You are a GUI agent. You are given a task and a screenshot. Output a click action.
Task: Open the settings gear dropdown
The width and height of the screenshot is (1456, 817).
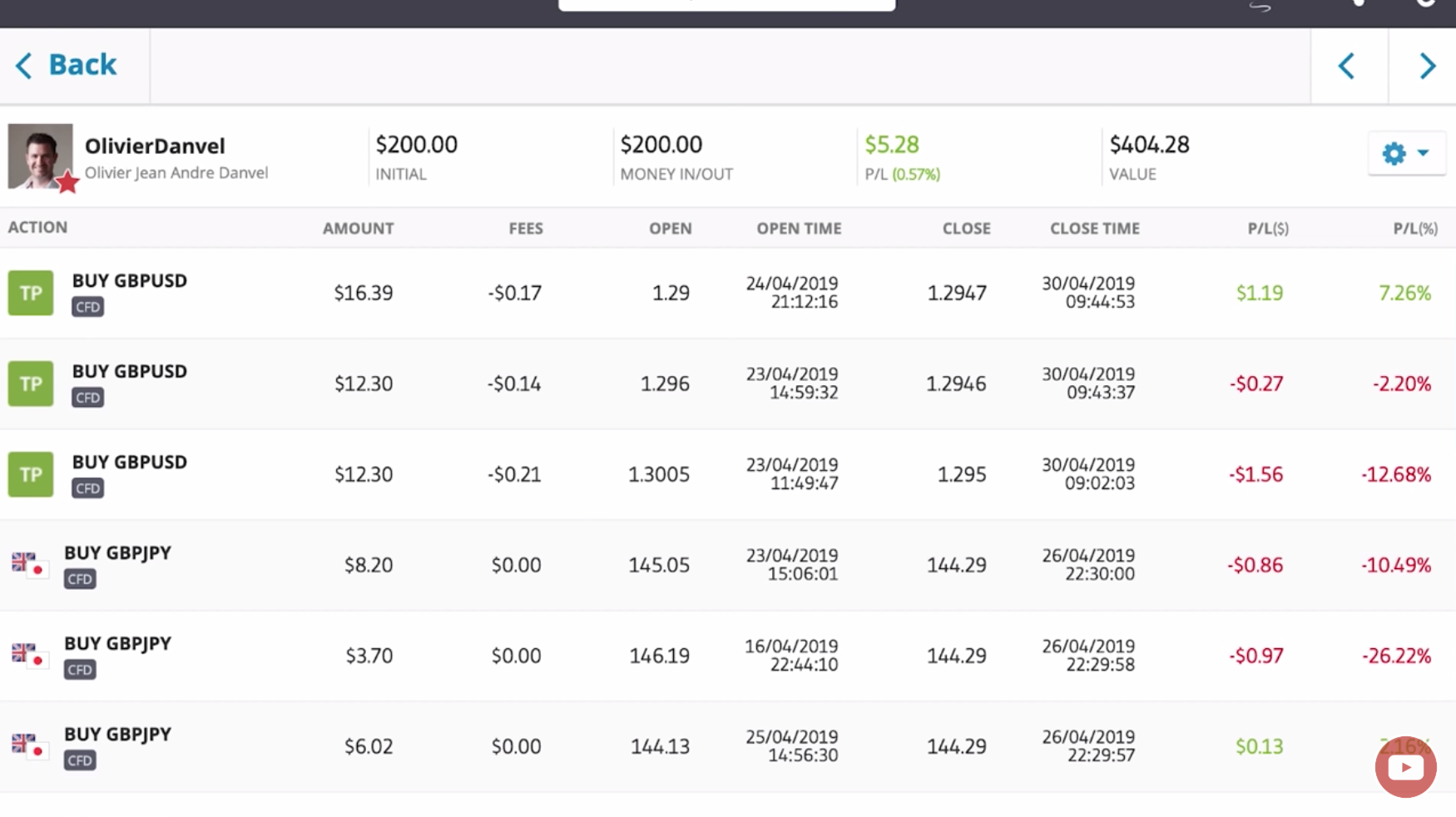coord(1406,153)
